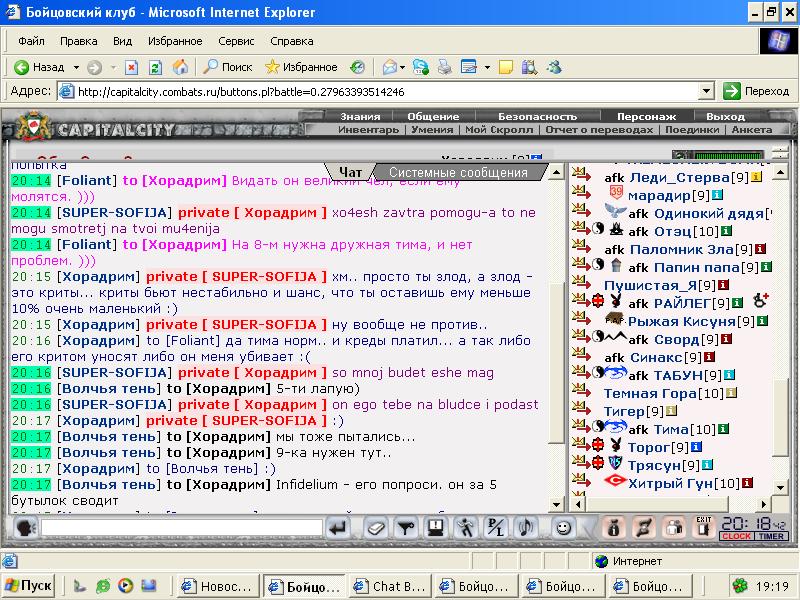Click the eraser icon to clear chat
This screenshot has width=800, height=600.
point(376,528)
